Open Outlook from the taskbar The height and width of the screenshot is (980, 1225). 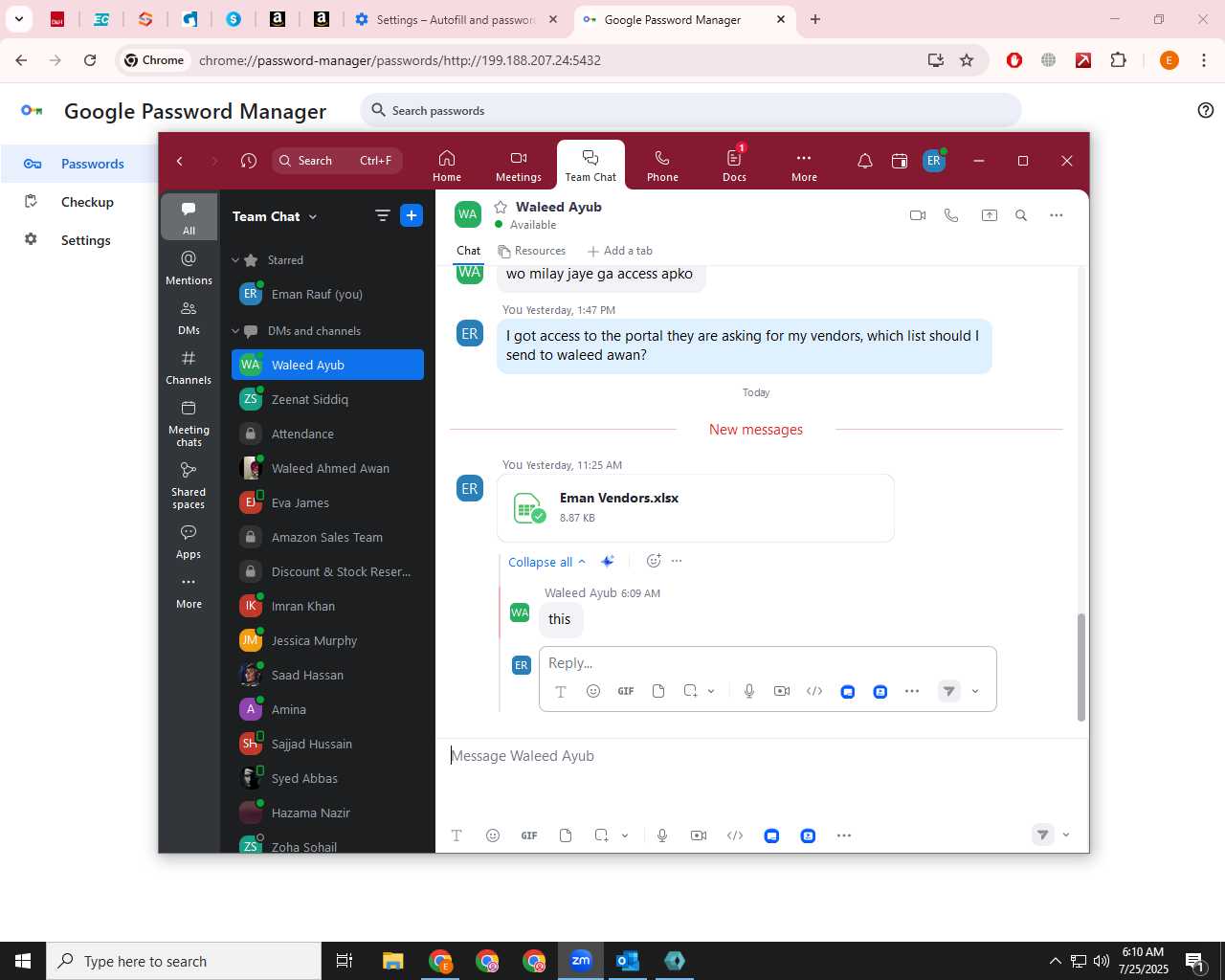pos(628,961)
